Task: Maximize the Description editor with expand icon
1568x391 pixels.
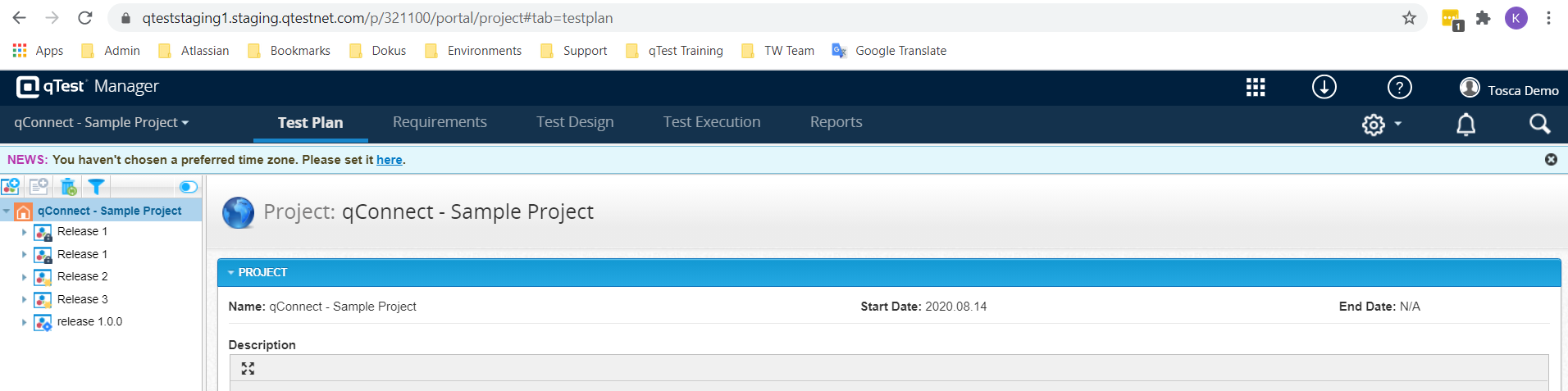Action: [x=248, y=369]
